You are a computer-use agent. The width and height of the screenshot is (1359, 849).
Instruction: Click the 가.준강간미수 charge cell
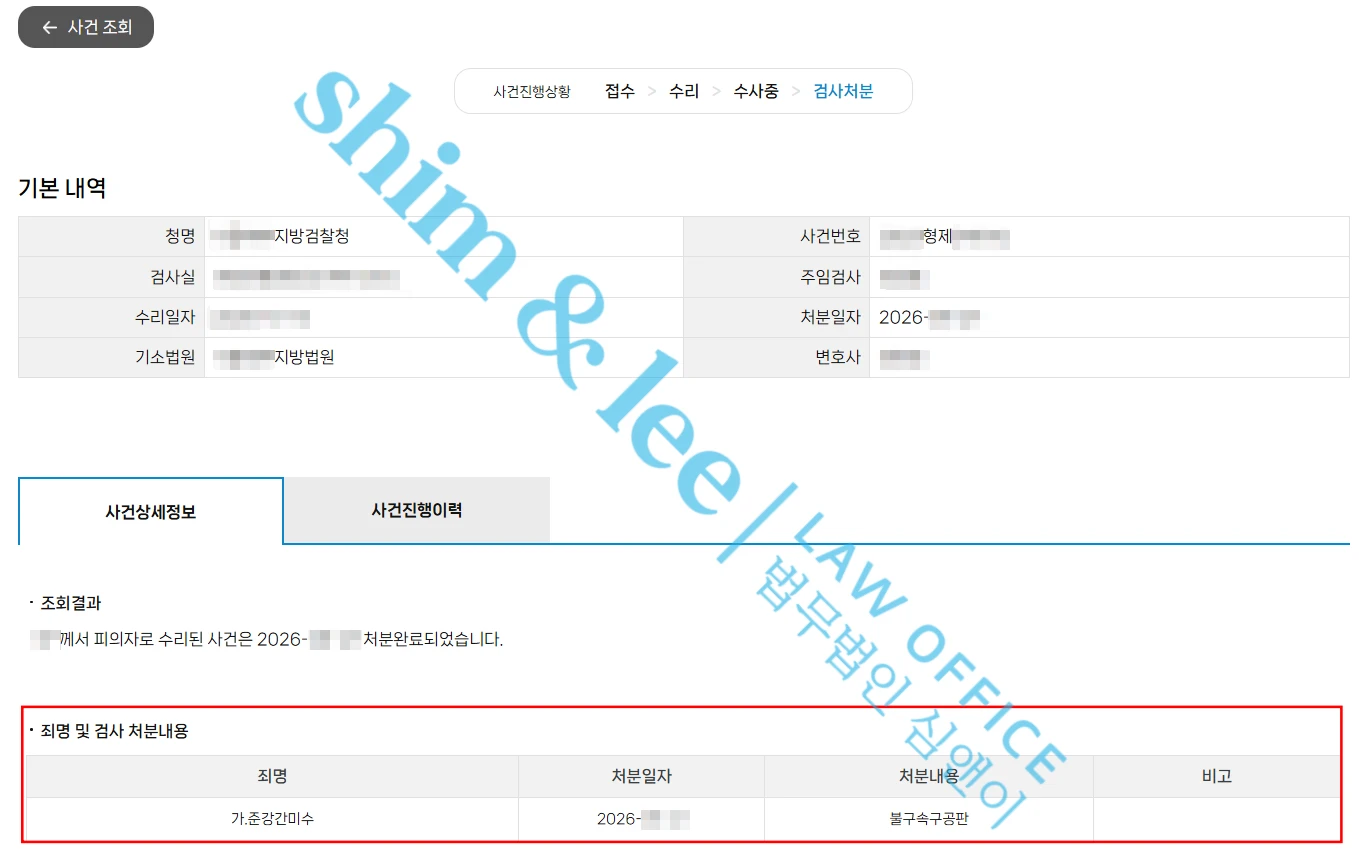272,819
